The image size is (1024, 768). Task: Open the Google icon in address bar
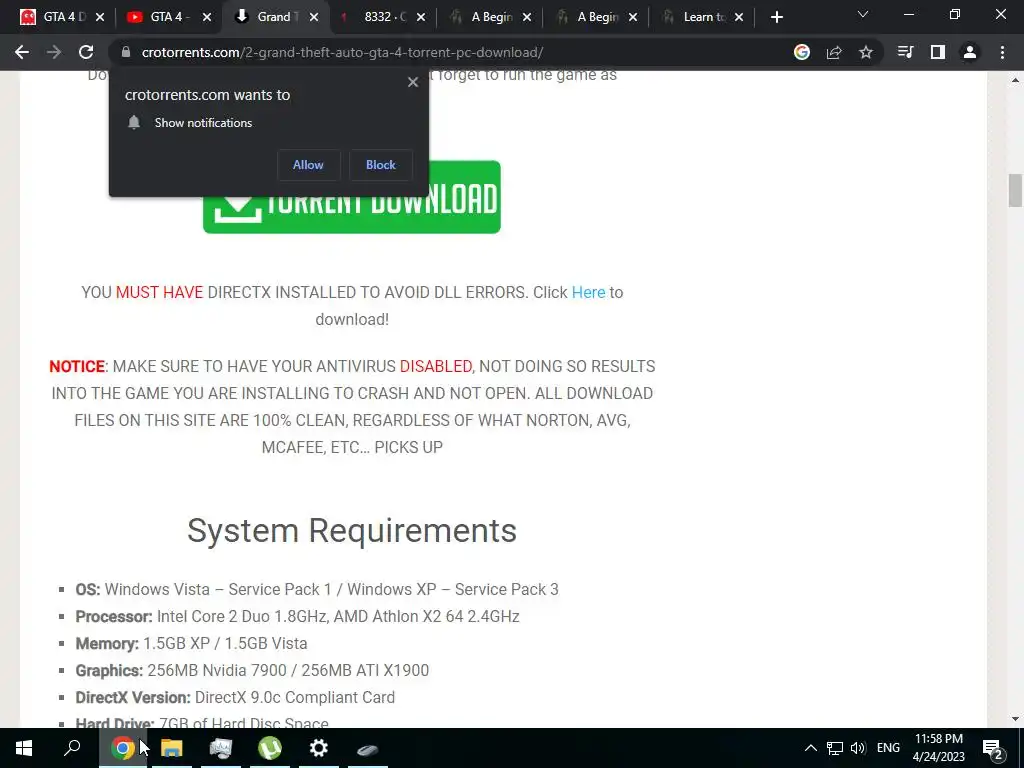(x=801, y=52)
